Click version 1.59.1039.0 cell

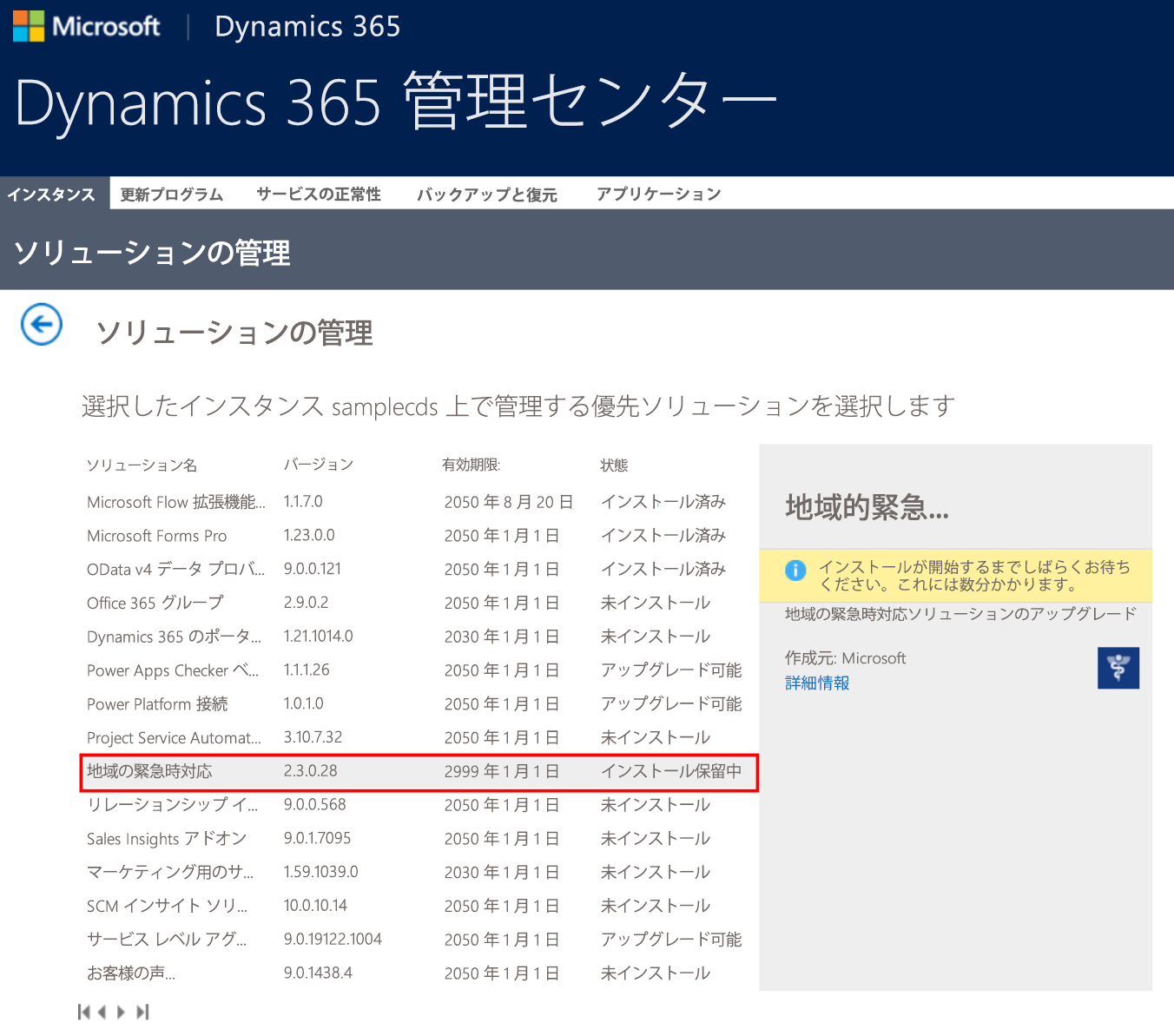click(320, 872)
